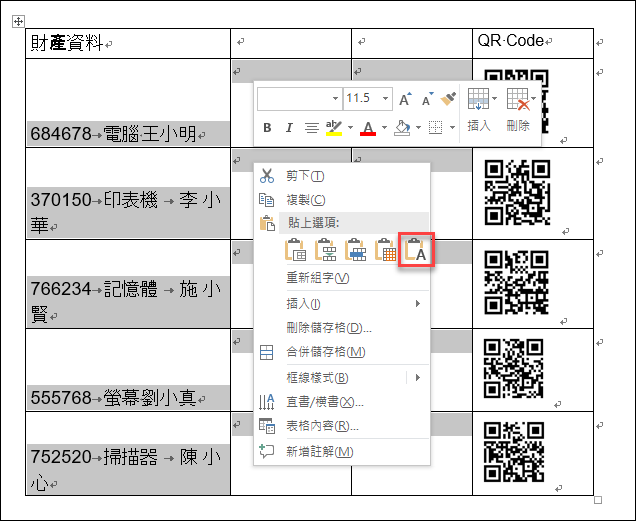Choose the orange-grid paste option icon

(x=386, y=250)
